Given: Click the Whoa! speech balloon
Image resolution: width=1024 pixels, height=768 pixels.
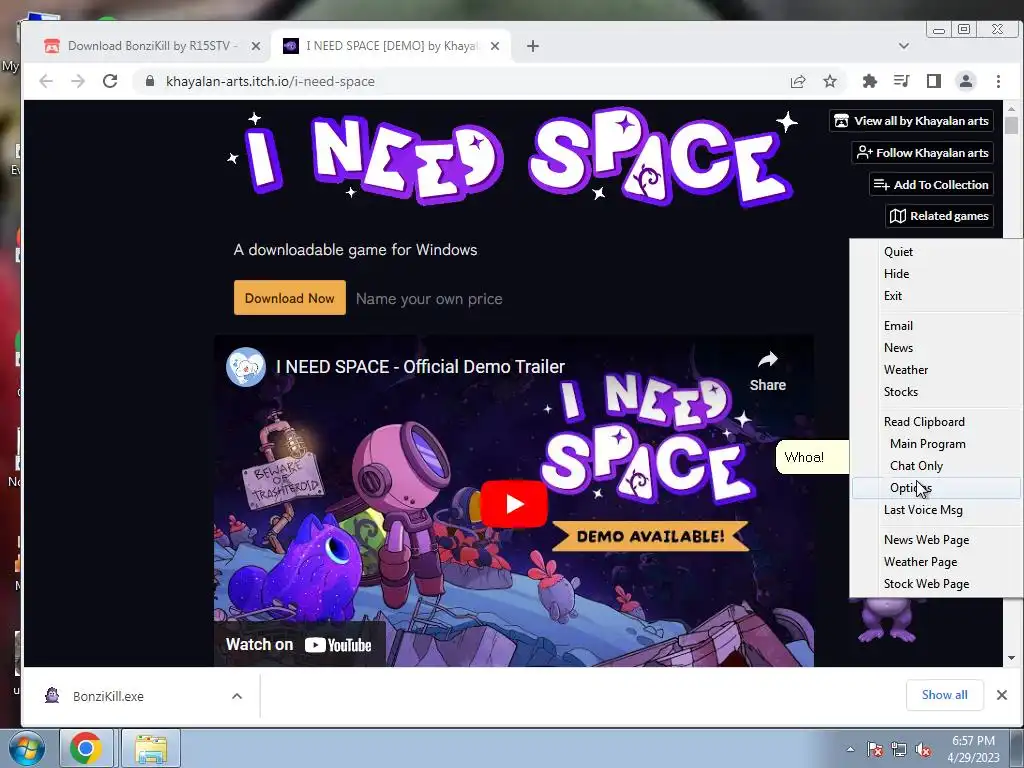Looking at the screenshot, I should coord(812,457).
